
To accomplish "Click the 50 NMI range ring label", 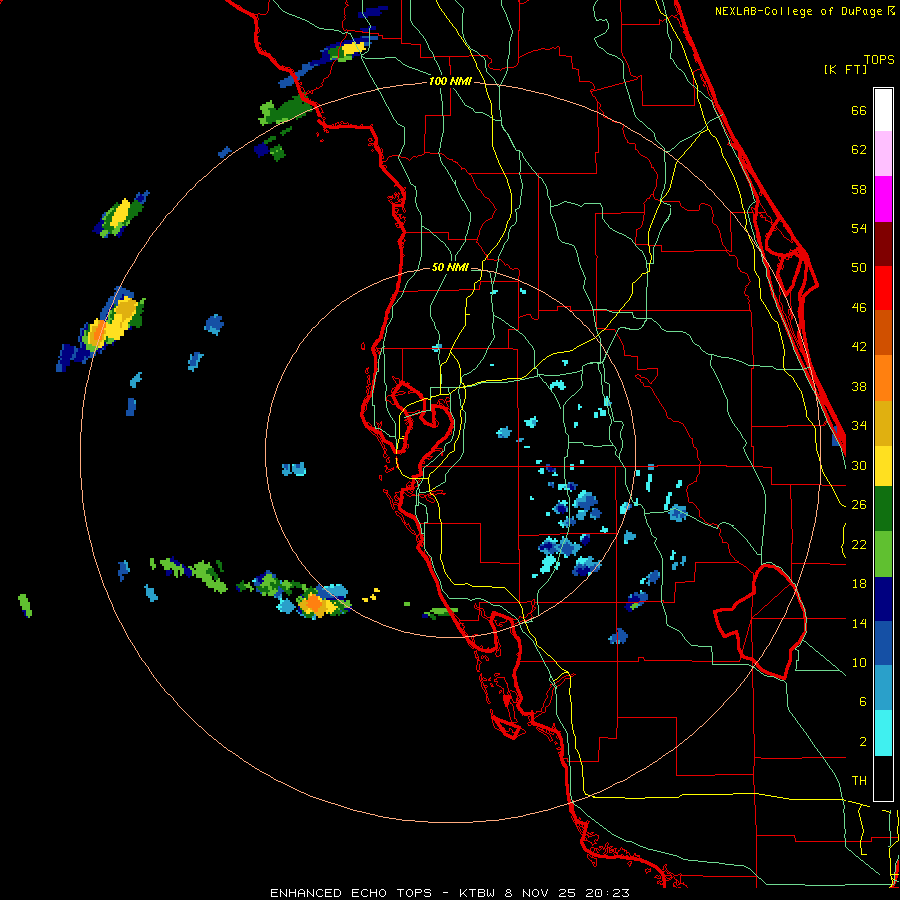I will point(449,267).
